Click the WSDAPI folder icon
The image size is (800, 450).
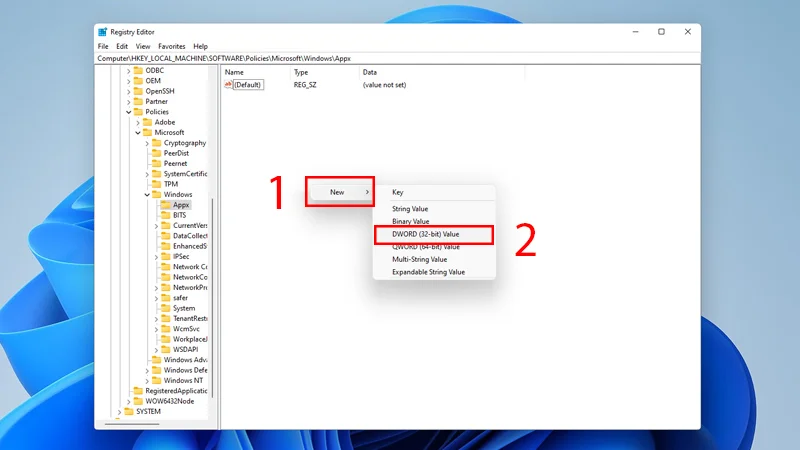coord(166,349)
